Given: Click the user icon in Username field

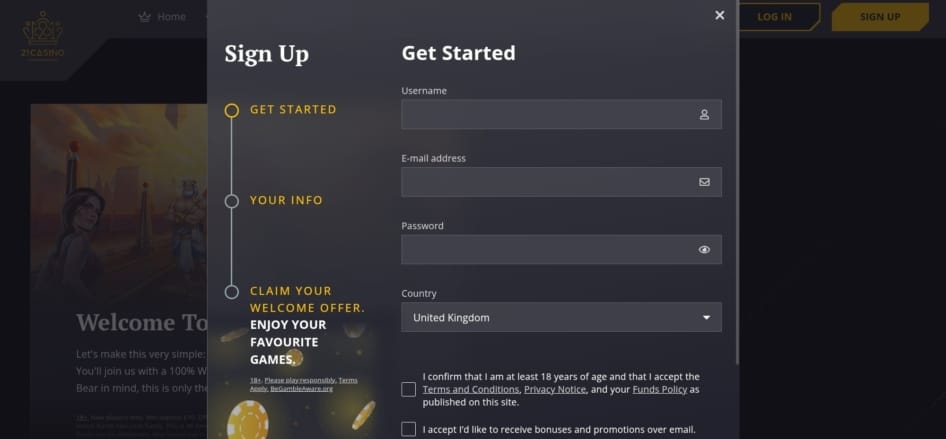Looking at the screenshot, I should [x=704, y=115].
